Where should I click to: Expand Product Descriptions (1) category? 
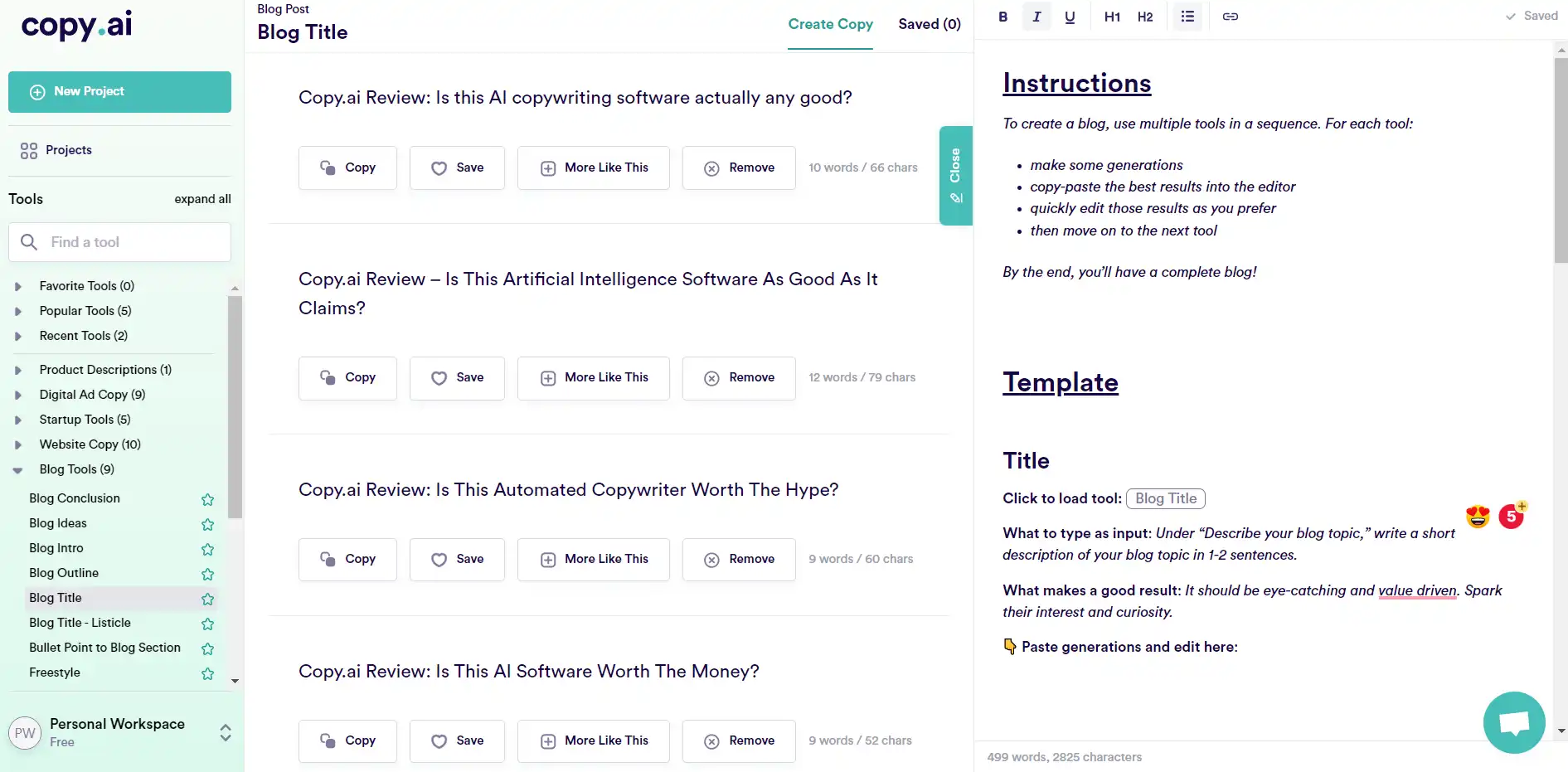pos(18,370)
